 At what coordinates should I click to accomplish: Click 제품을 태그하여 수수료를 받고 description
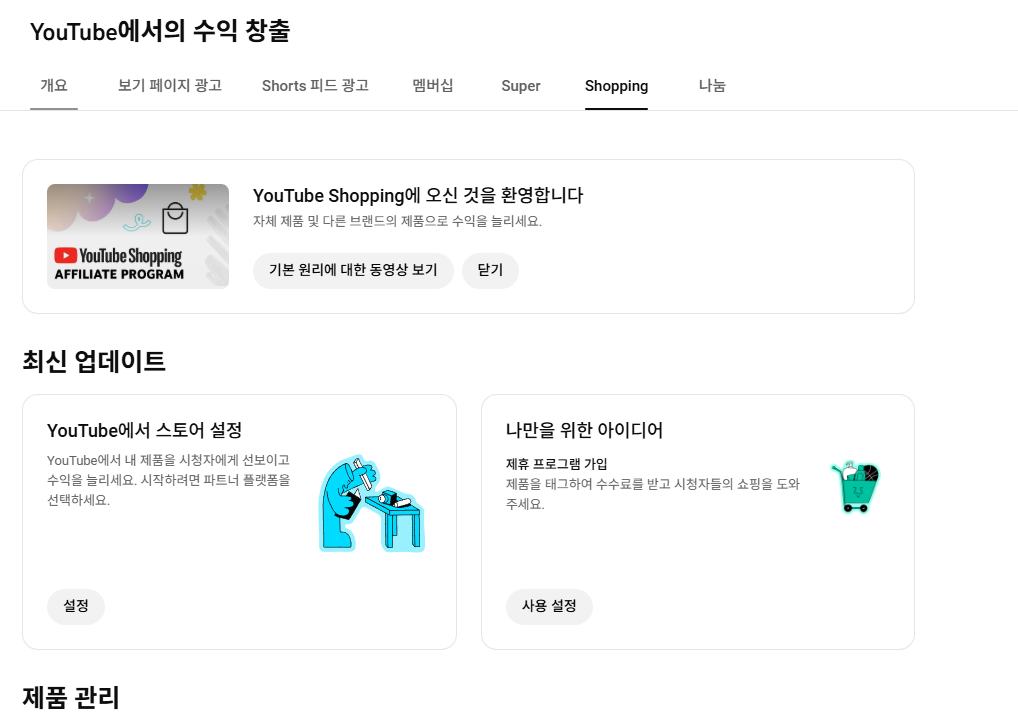(652, 494)
